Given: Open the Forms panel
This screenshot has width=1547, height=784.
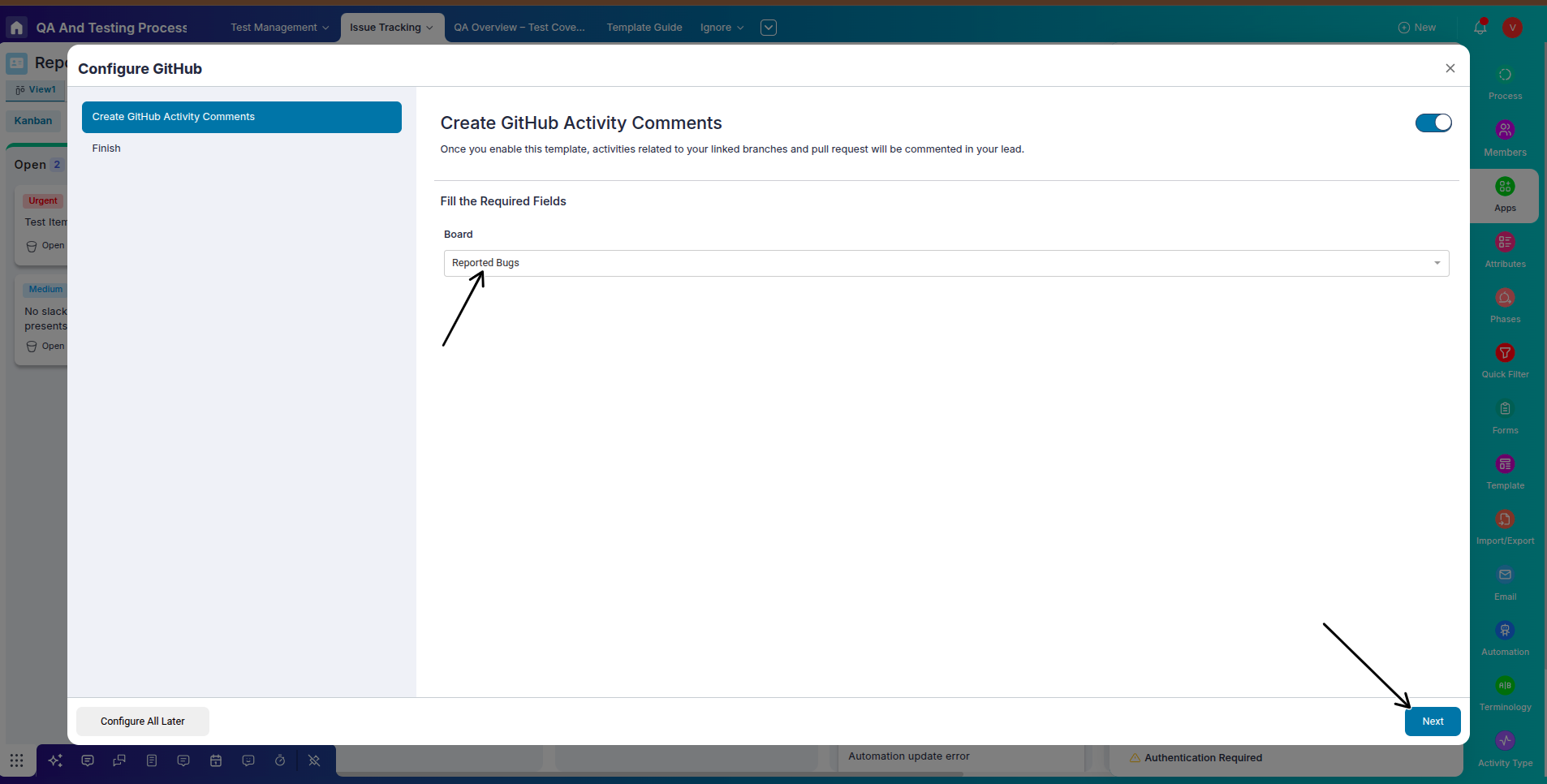Looking at the screenshot, I should pos(1505,417).
